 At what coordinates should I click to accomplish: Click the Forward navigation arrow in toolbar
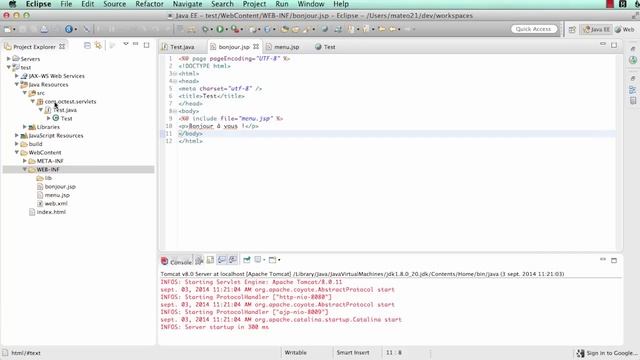[407, 29]
